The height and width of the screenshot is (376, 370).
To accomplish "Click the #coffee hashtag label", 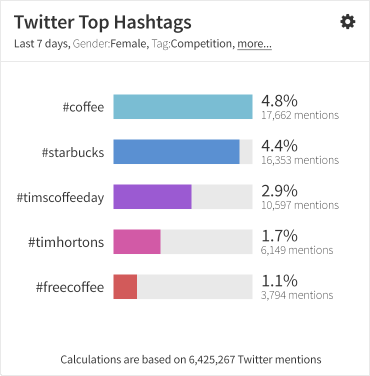I will pos(83,107).
